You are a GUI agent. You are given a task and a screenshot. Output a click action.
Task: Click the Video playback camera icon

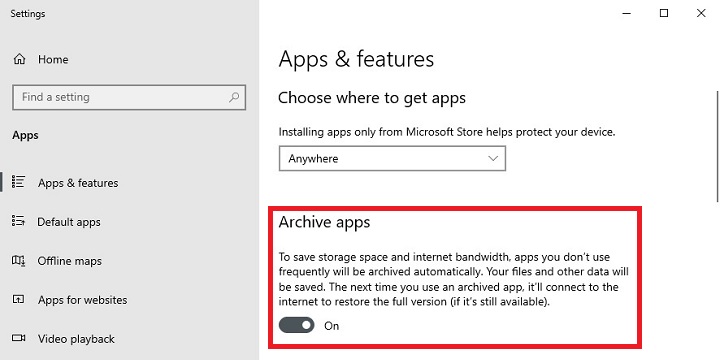(18, 338)
